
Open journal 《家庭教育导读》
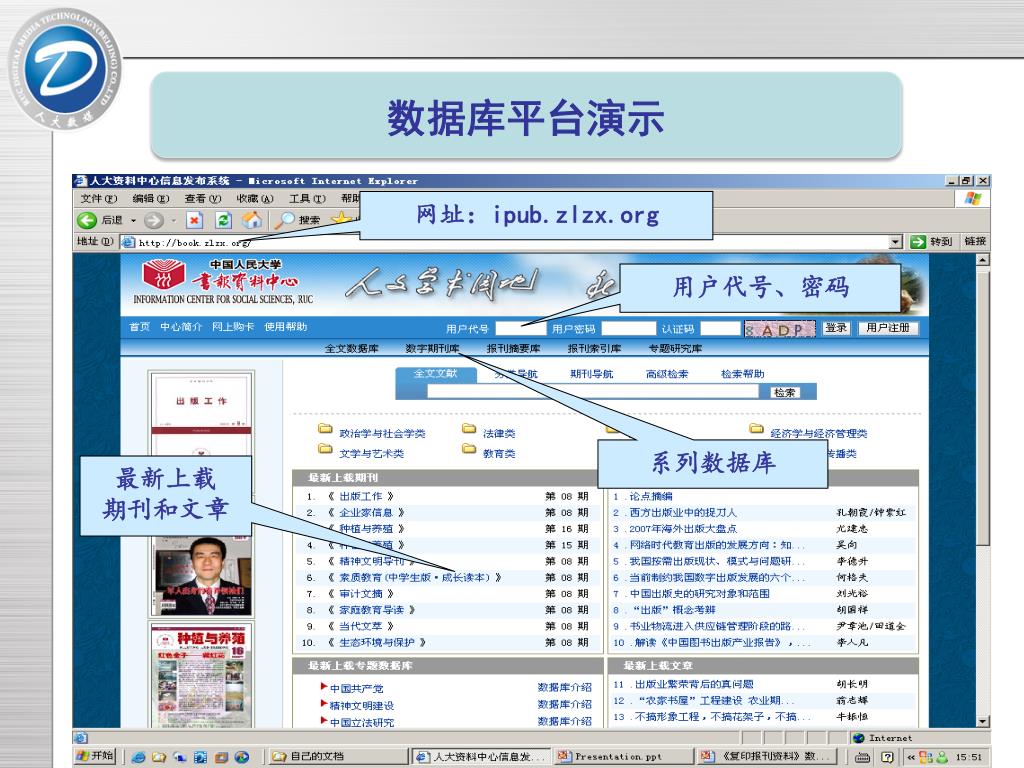[371, 610]
